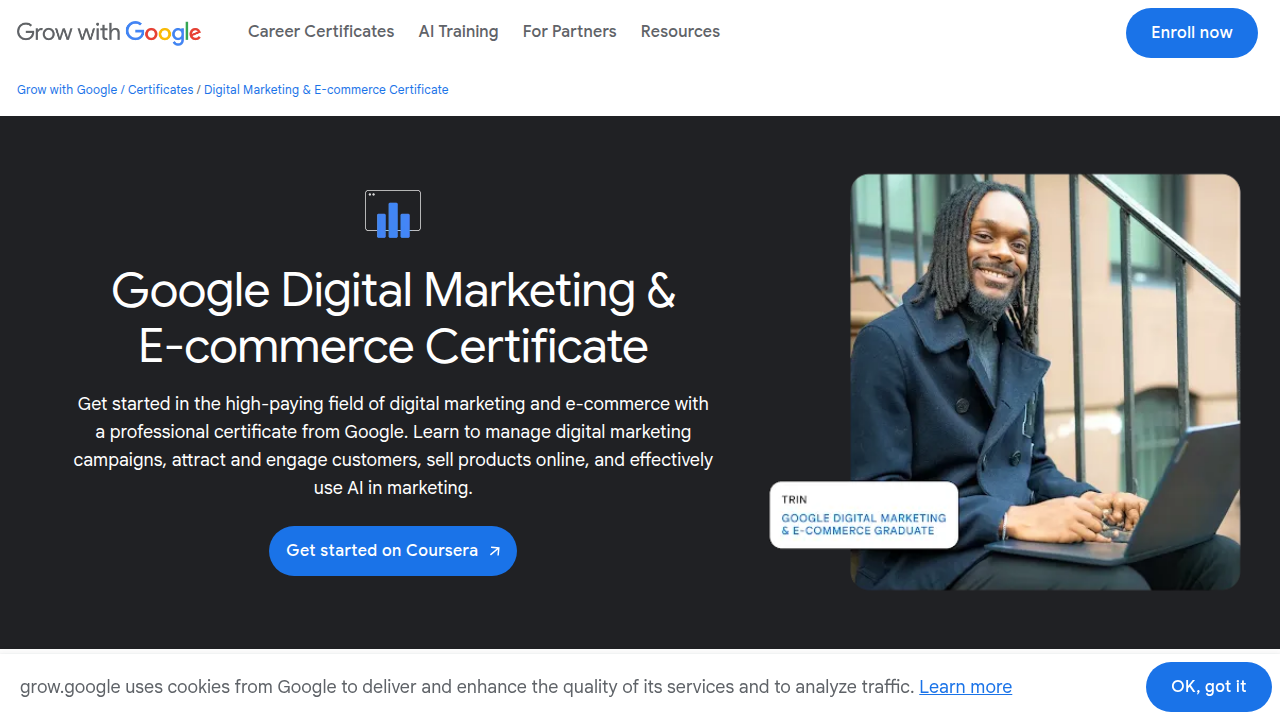Click Get started on Coursera button
Viewport: 1280px width, 720px height.
coord(393,551)
